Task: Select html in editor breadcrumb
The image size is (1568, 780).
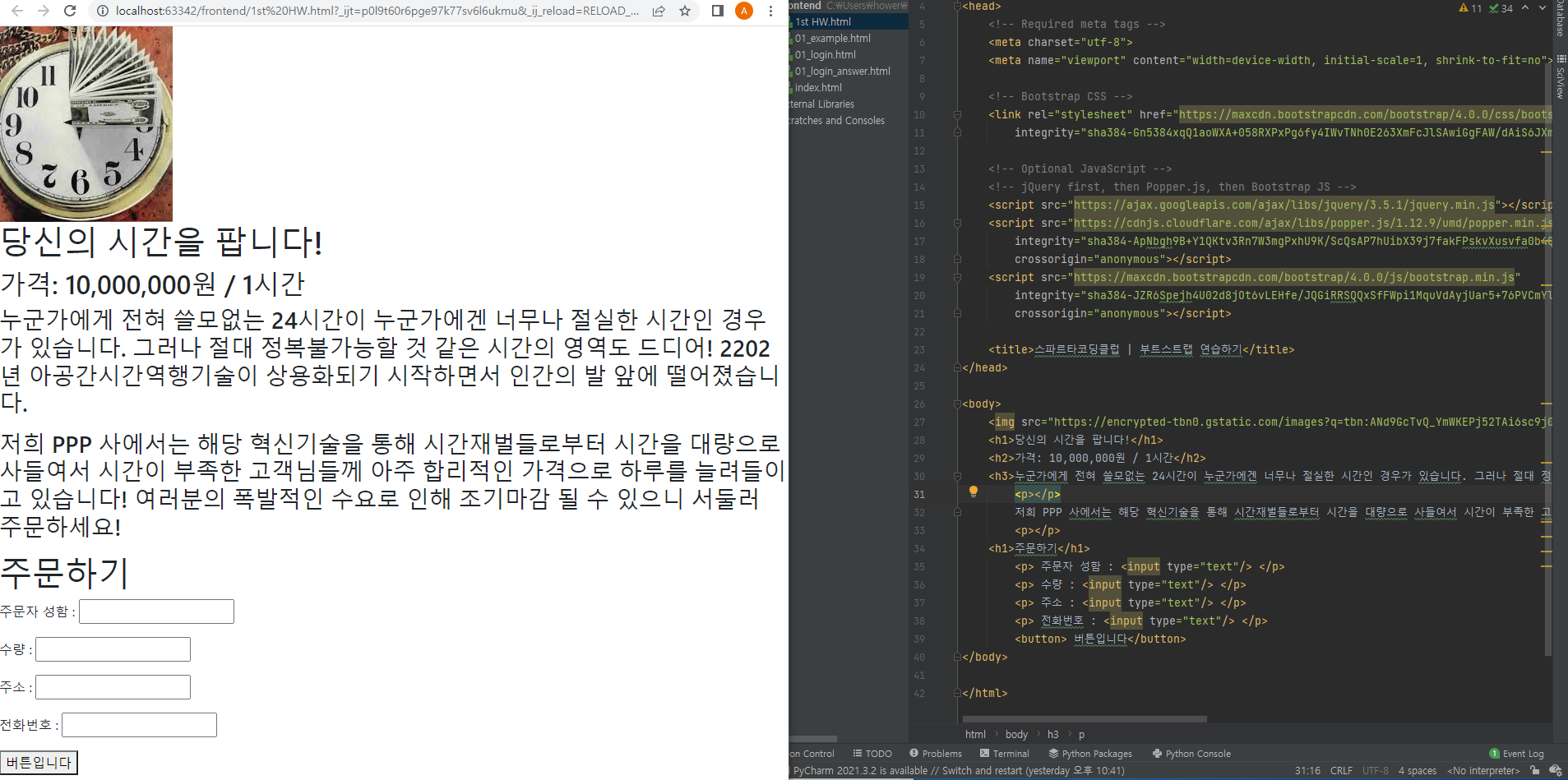Action: pyautogui.click(x=975, y=735)
